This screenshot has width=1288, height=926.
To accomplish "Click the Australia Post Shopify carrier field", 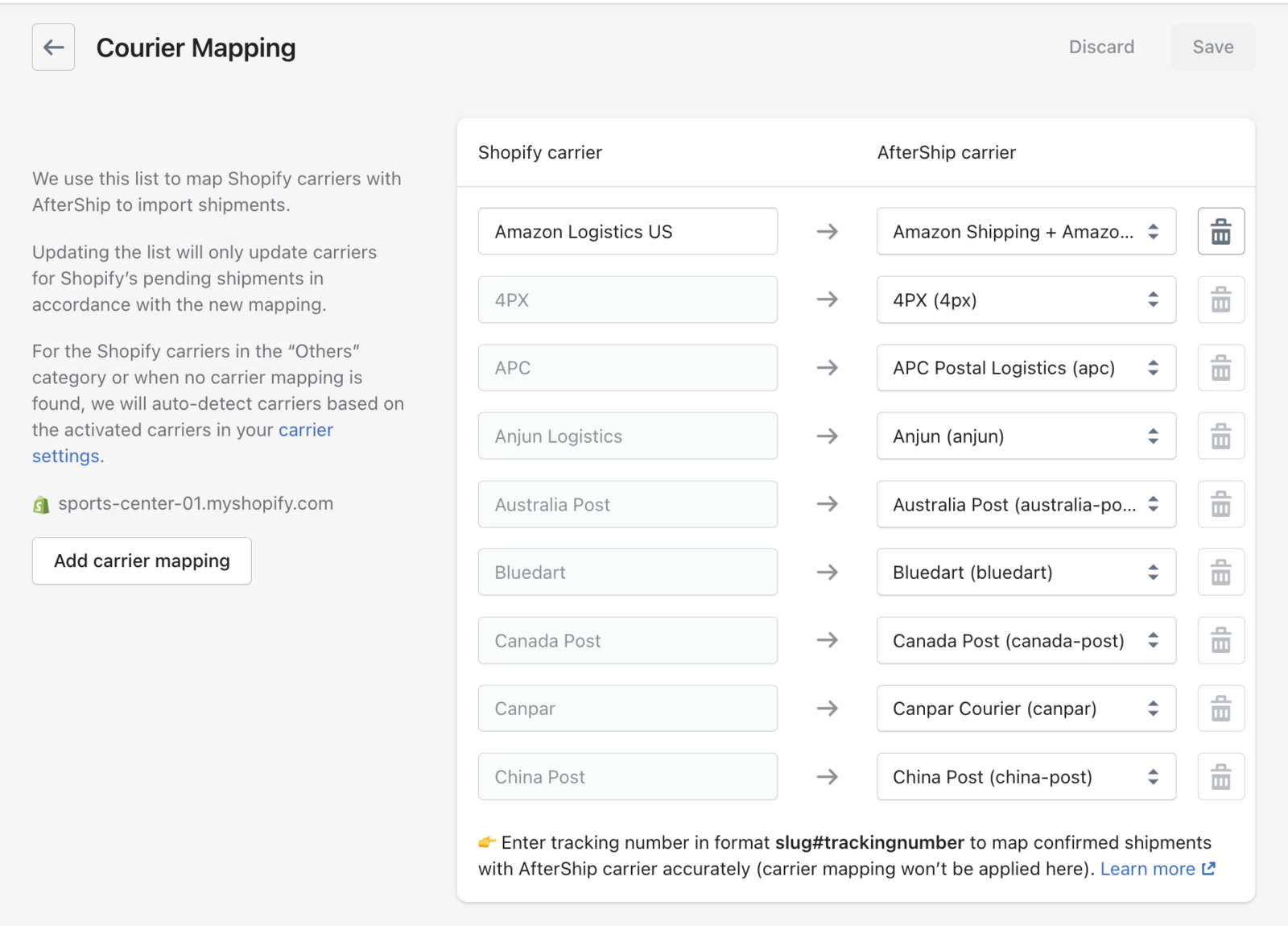I will coord(627,504).
